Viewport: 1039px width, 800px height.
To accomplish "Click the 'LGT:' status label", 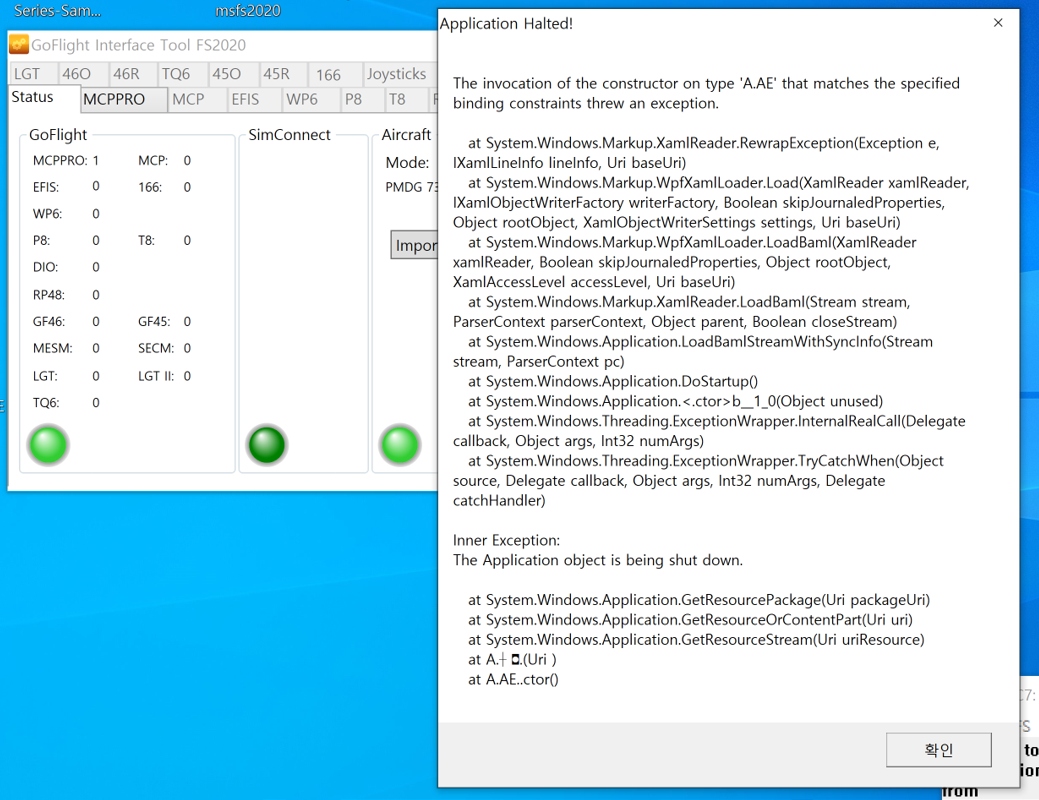I will click(45, 376).
